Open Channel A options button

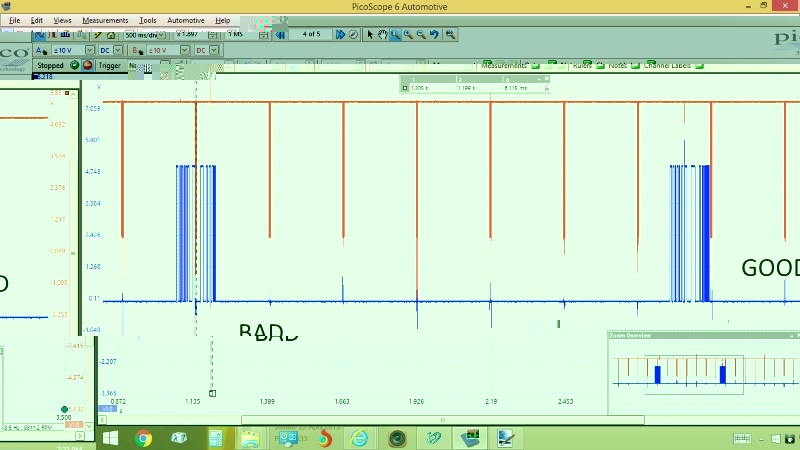coord(41,50)
